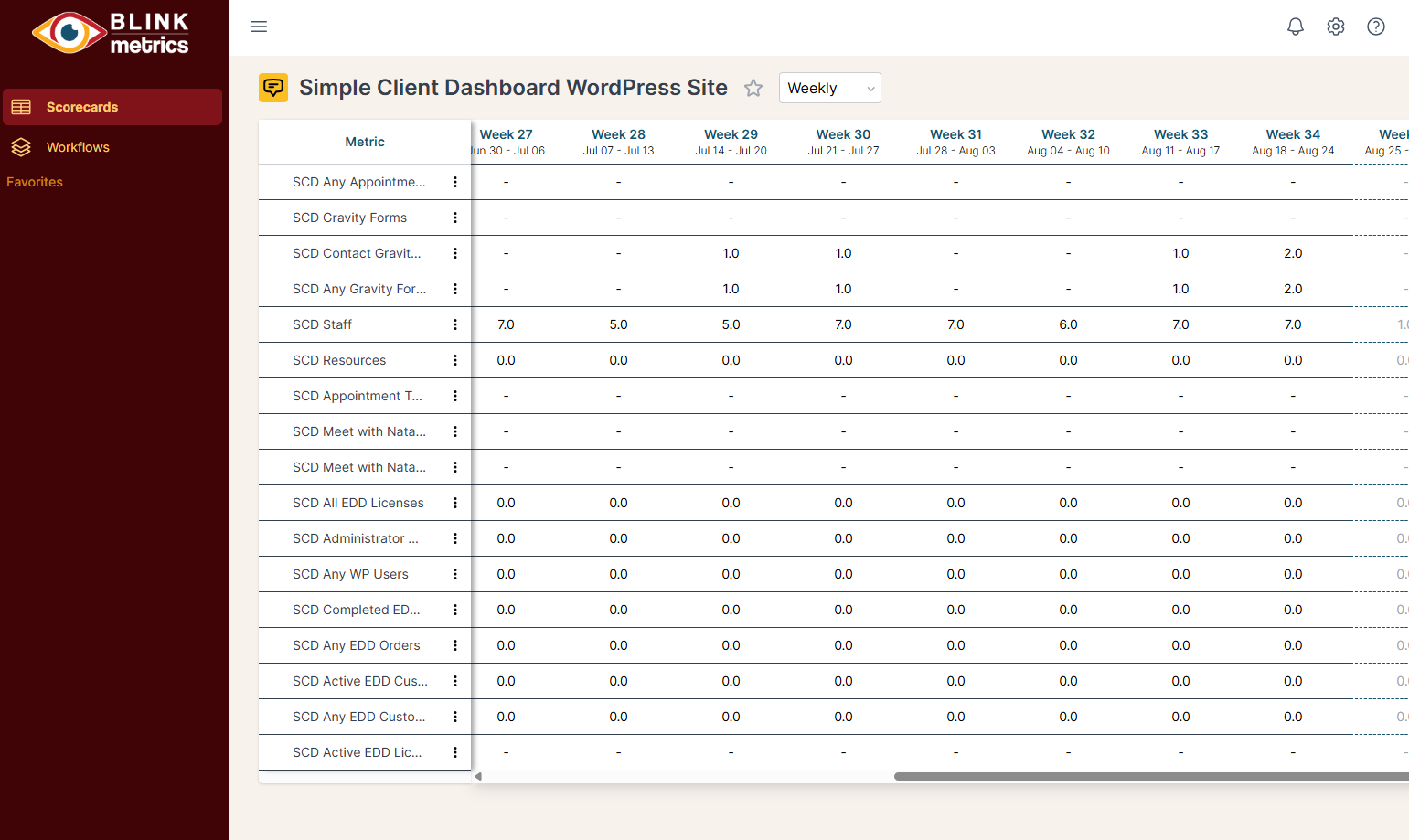Click the Favorites sidebar label
The width and height of the screenshot is (1409, 840).
pyautogui.click(x=35, y=182)
